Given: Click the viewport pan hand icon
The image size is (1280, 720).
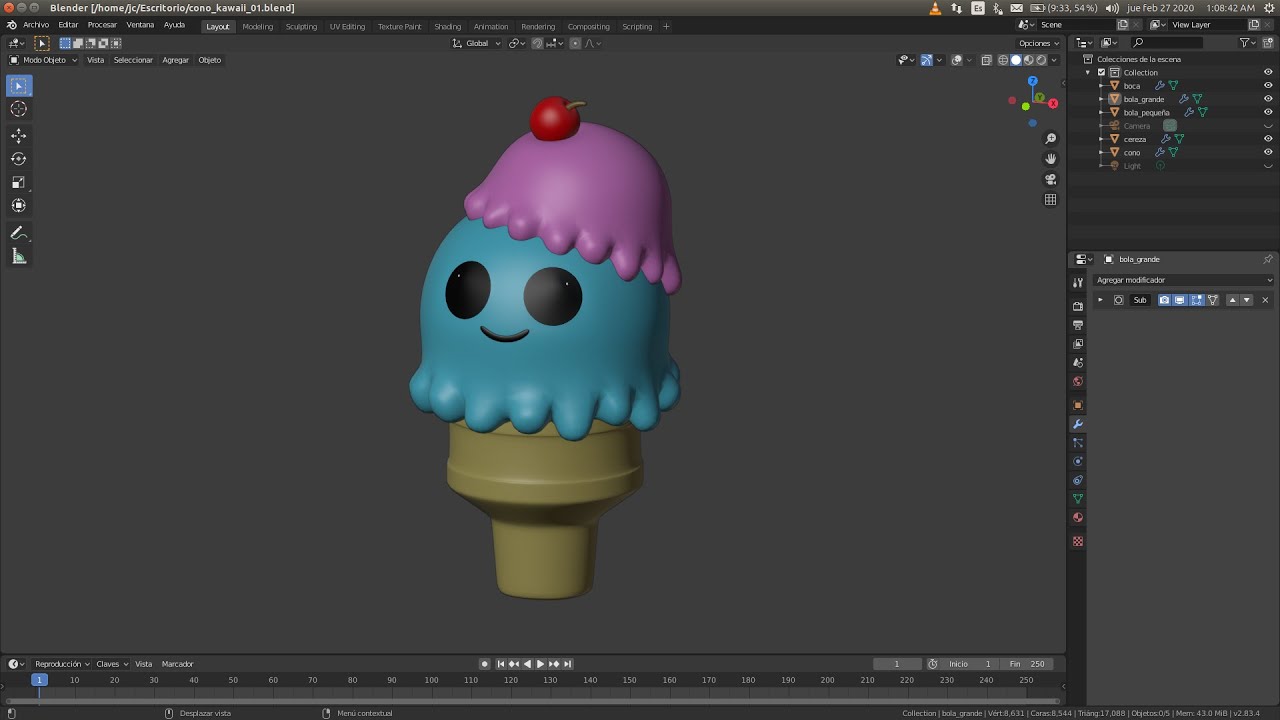Looking at the screenshot, I should (x=1051, y=158).
